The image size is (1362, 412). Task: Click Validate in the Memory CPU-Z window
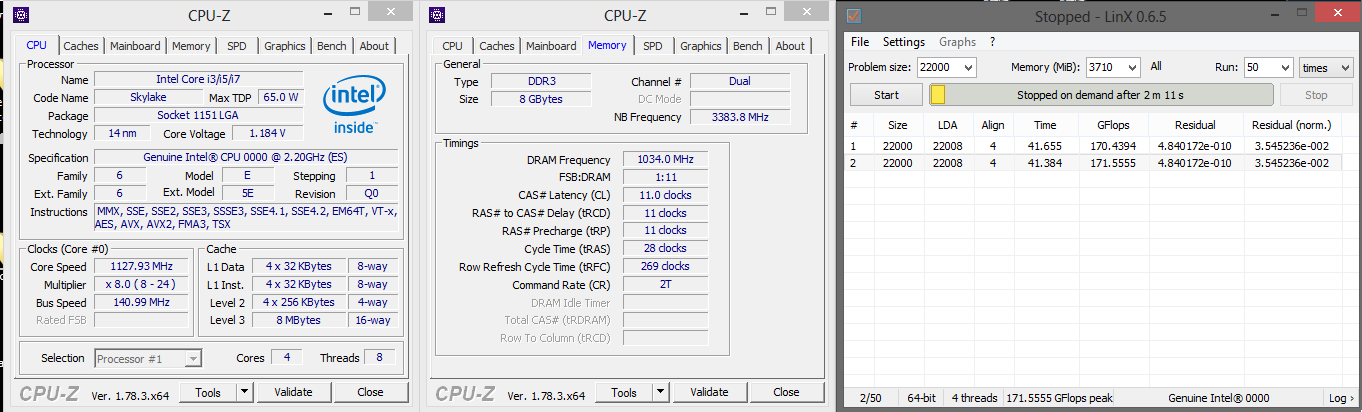(x=709, y=393)
